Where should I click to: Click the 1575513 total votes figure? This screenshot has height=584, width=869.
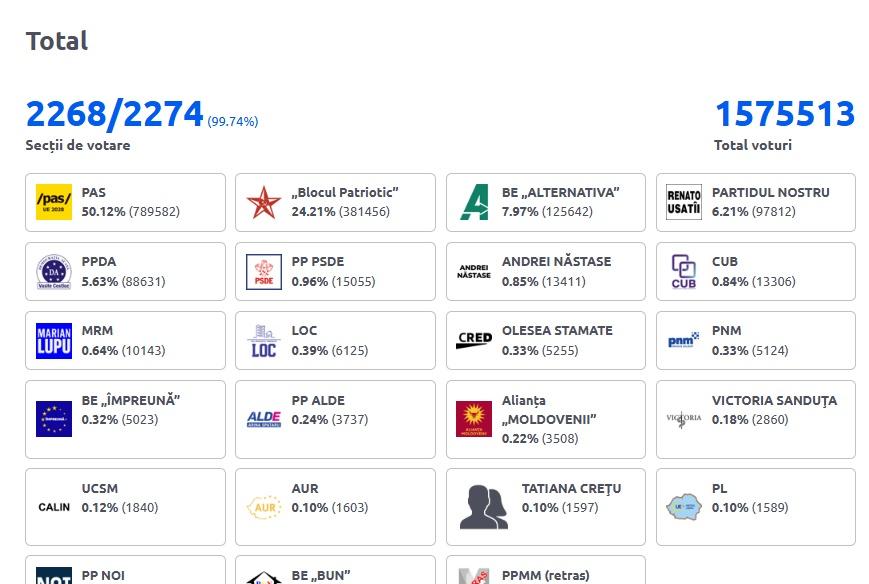click(x=785, y=114)
